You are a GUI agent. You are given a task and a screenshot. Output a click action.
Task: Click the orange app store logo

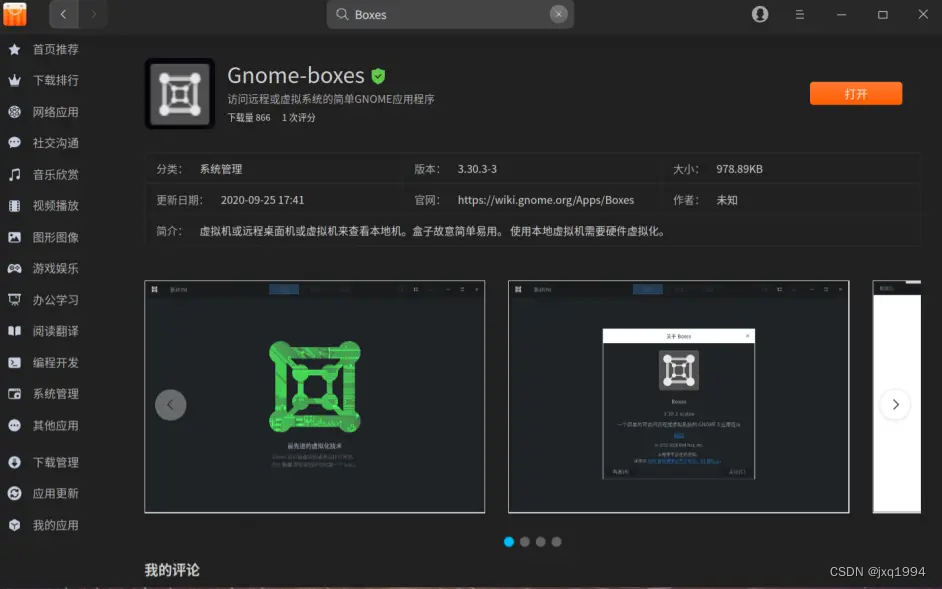point(15,14)
